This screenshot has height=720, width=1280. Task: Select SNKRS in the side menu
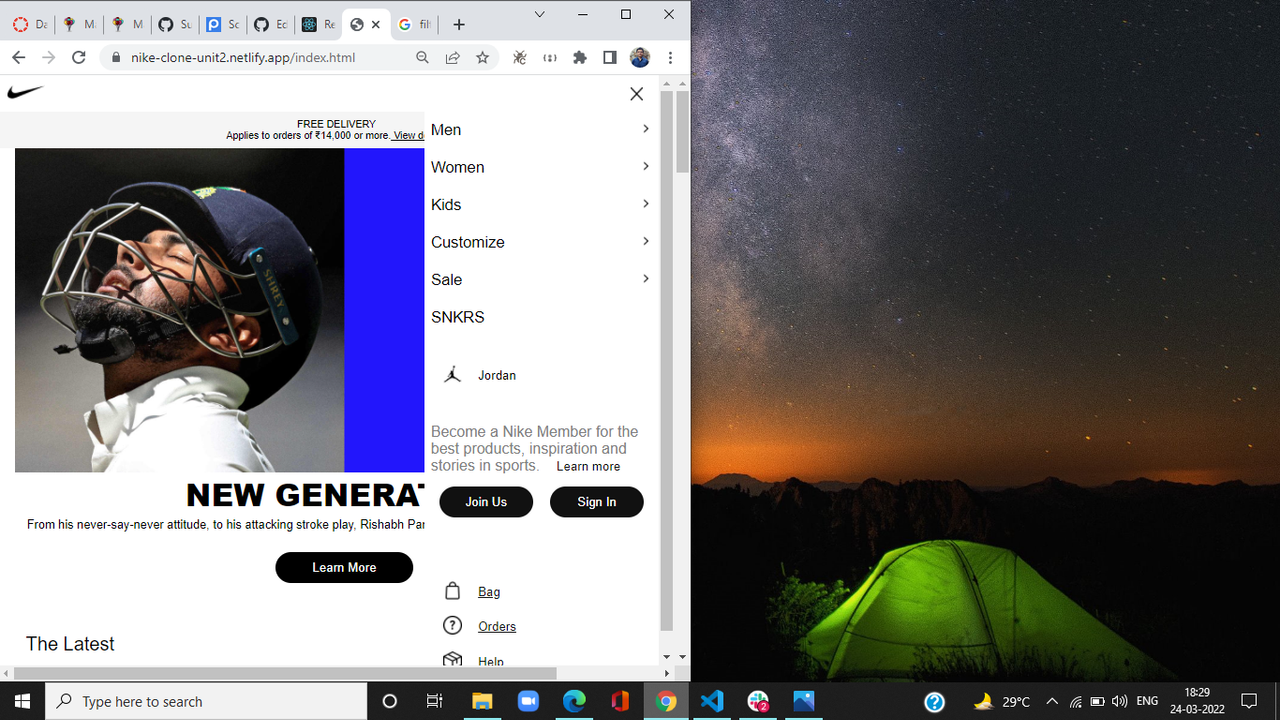click(458, 317)
